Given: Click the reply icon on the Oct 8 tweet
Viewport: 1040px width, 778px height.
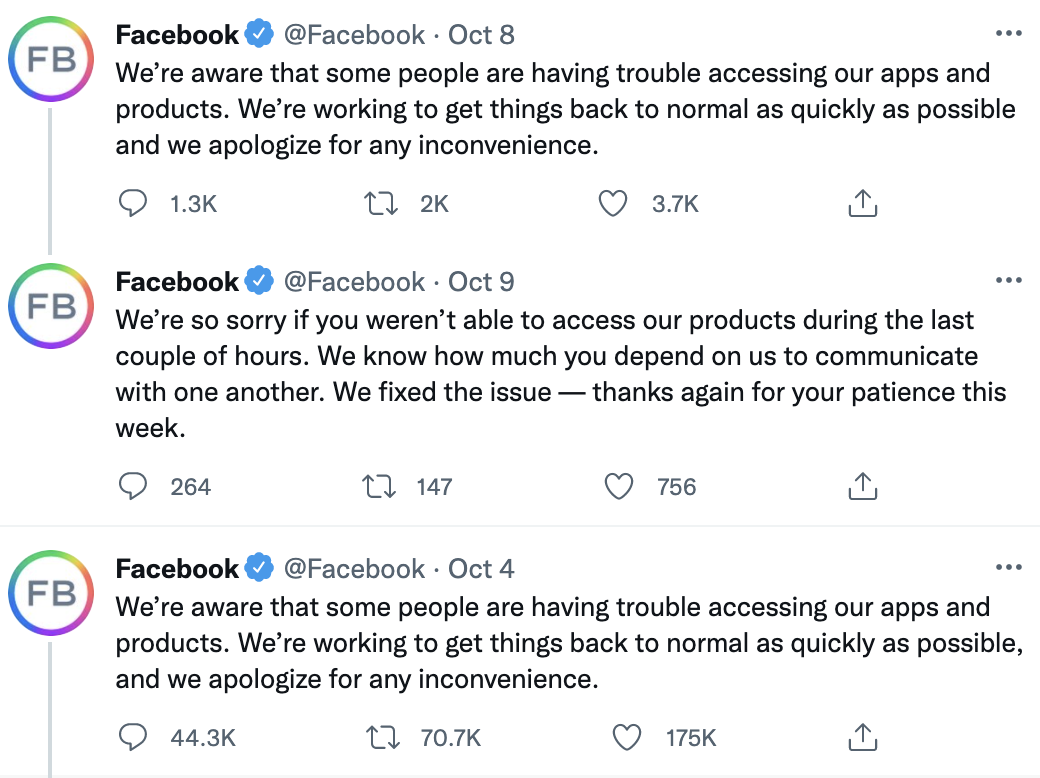Looking at the screenshot, I should click(x=133, y=203).
